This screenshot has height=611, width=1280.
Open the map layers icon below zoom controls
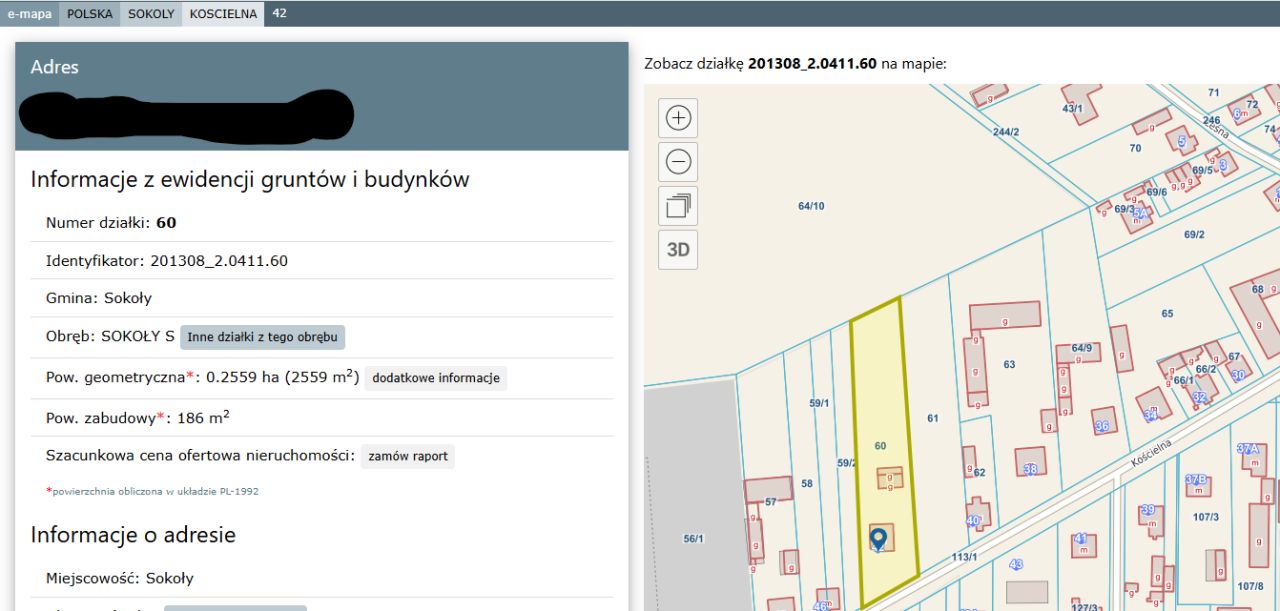coord(678,204)
